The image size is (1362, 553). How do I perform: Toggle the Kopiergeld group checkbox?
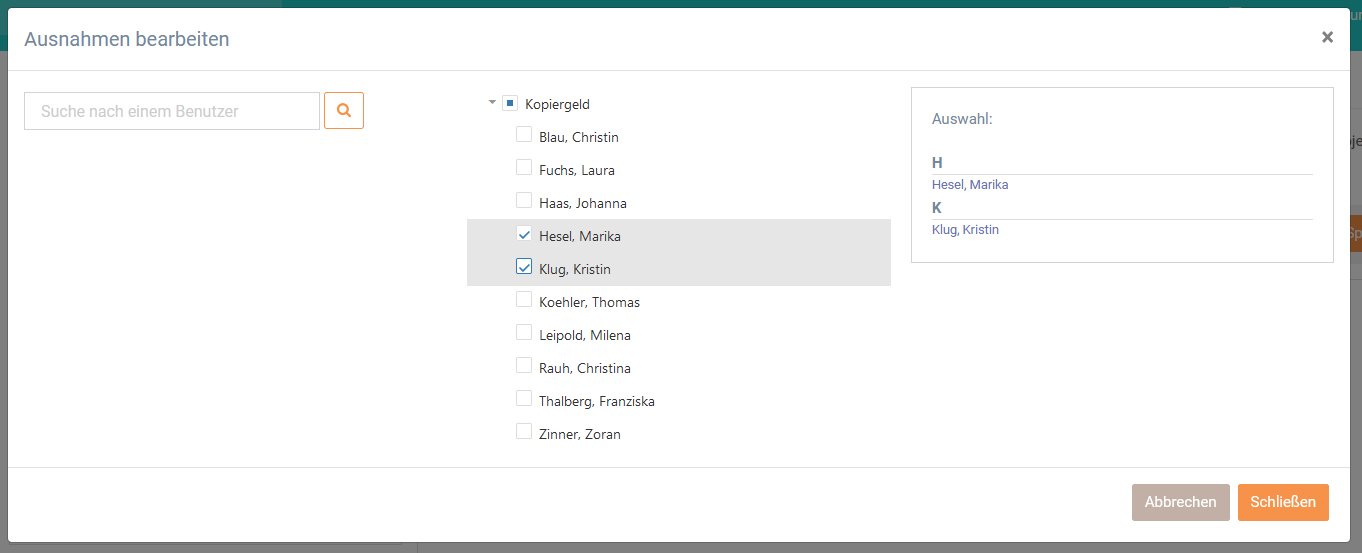(510, 103)
